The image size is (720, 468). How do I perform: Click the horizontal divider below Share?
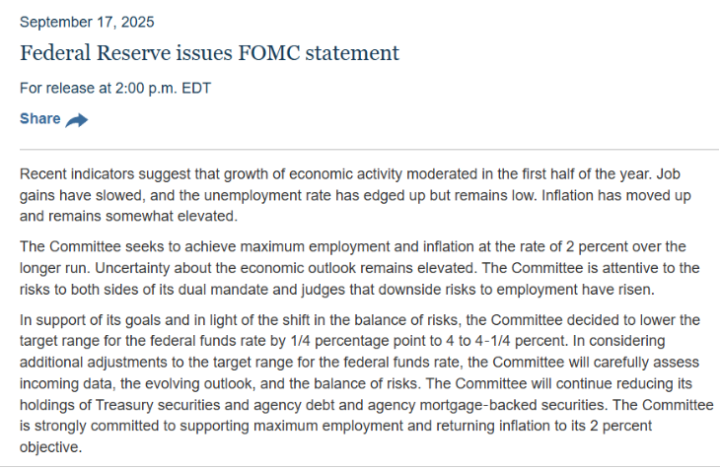(x=369, y=149)
